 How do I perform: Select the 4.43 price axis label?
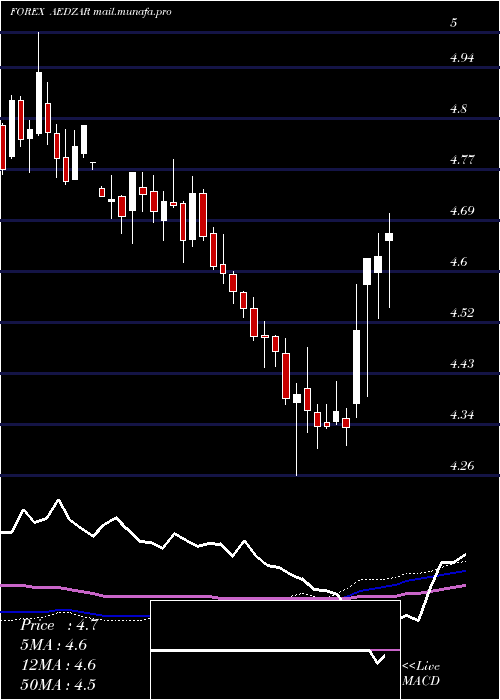click(x=461, y=364)
